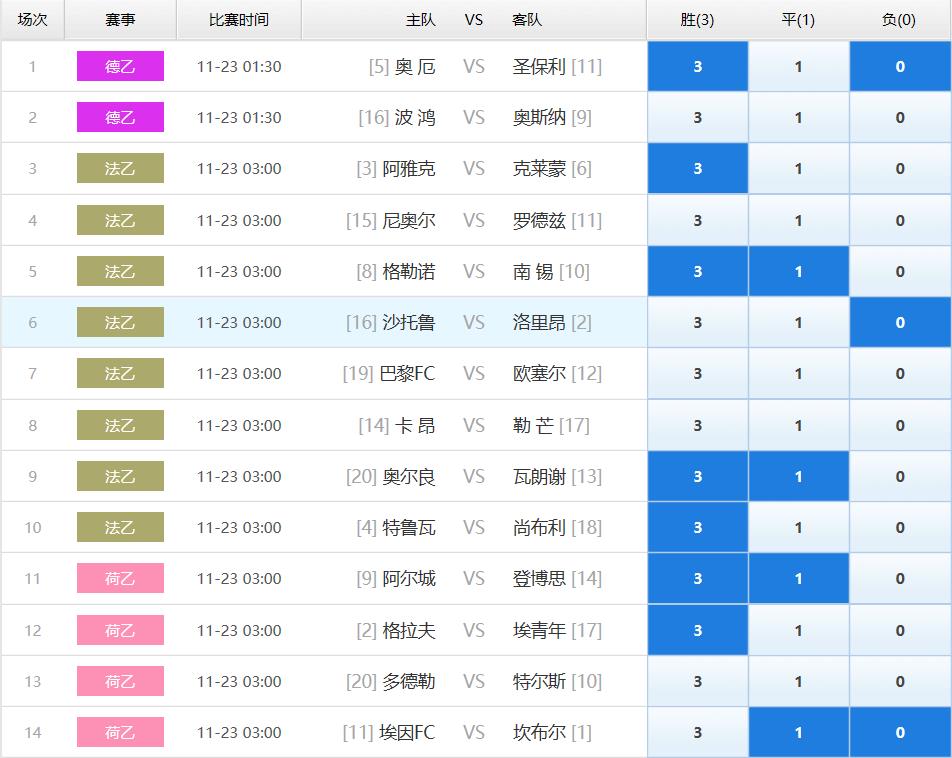Screen dimensions: 952x758
Task: Click the 法乙 league tag in row 3
Action: 120,168
